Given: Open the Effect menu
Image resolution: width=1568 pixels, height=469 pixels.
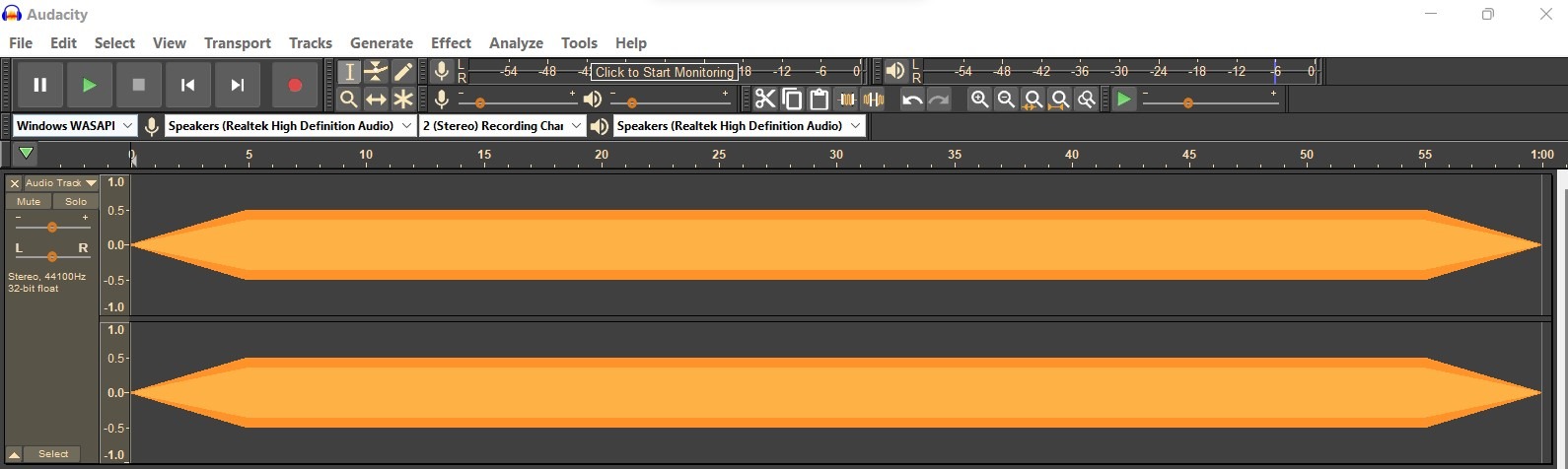Looking at the screenshot, I should [451, 42].
